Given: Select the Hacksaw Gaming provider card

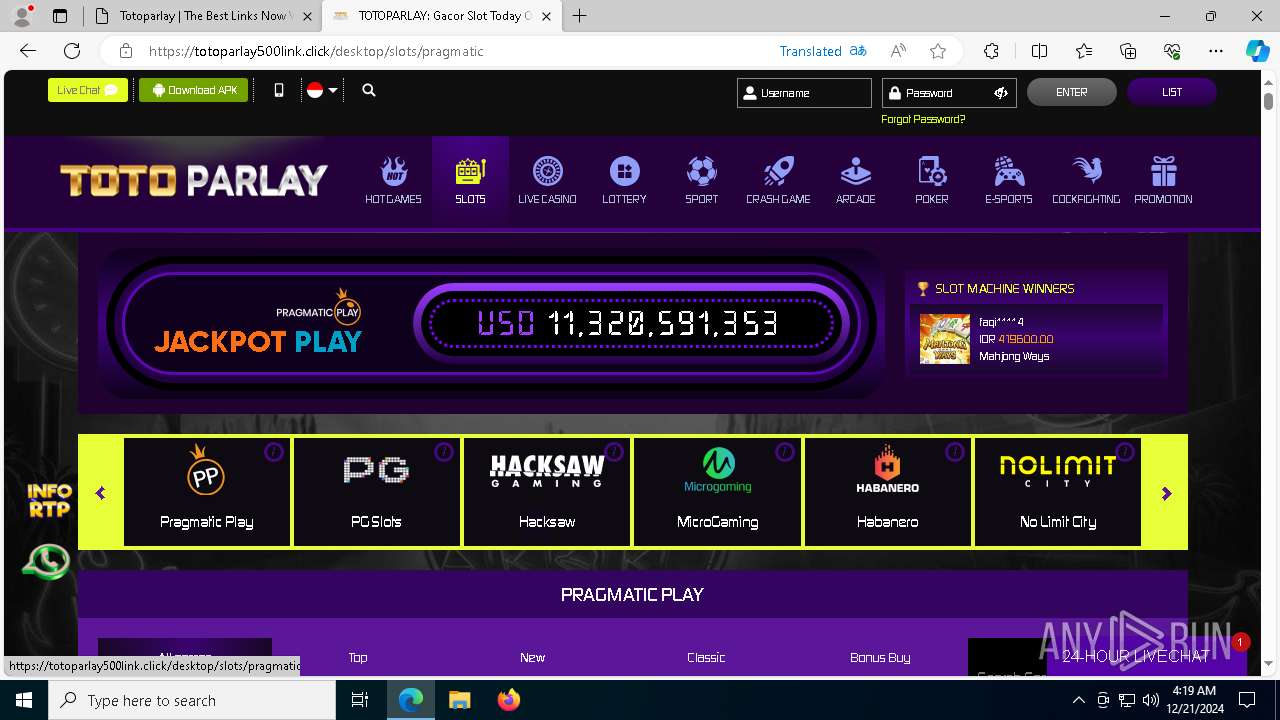Looking at the screenshot, I should tap(547, 492).
